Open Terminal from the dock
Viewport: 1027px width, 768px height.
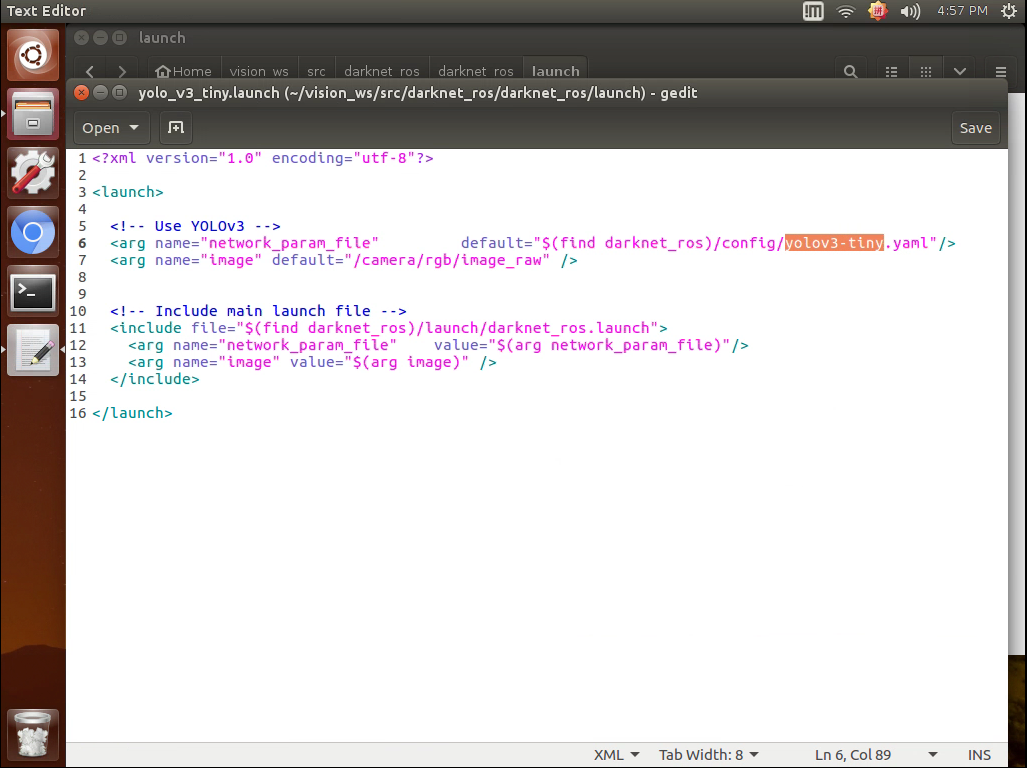33,291
